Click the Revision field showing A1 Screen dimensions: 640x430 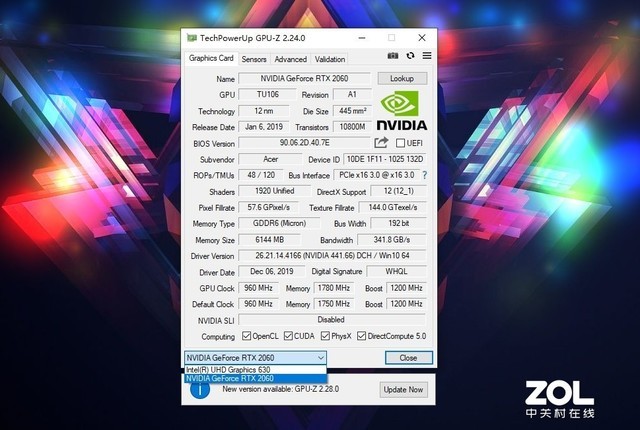click(352, 95)
